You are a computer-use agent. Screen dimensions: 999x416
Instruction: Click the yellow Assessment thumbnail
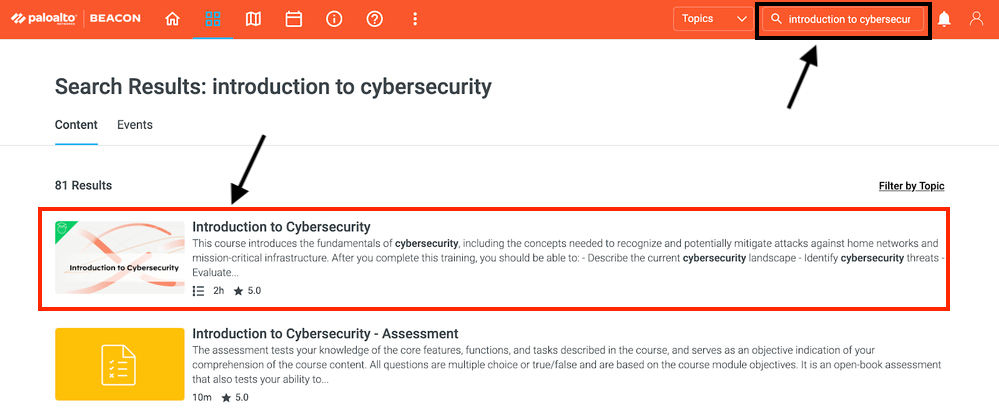coord(120,365)
